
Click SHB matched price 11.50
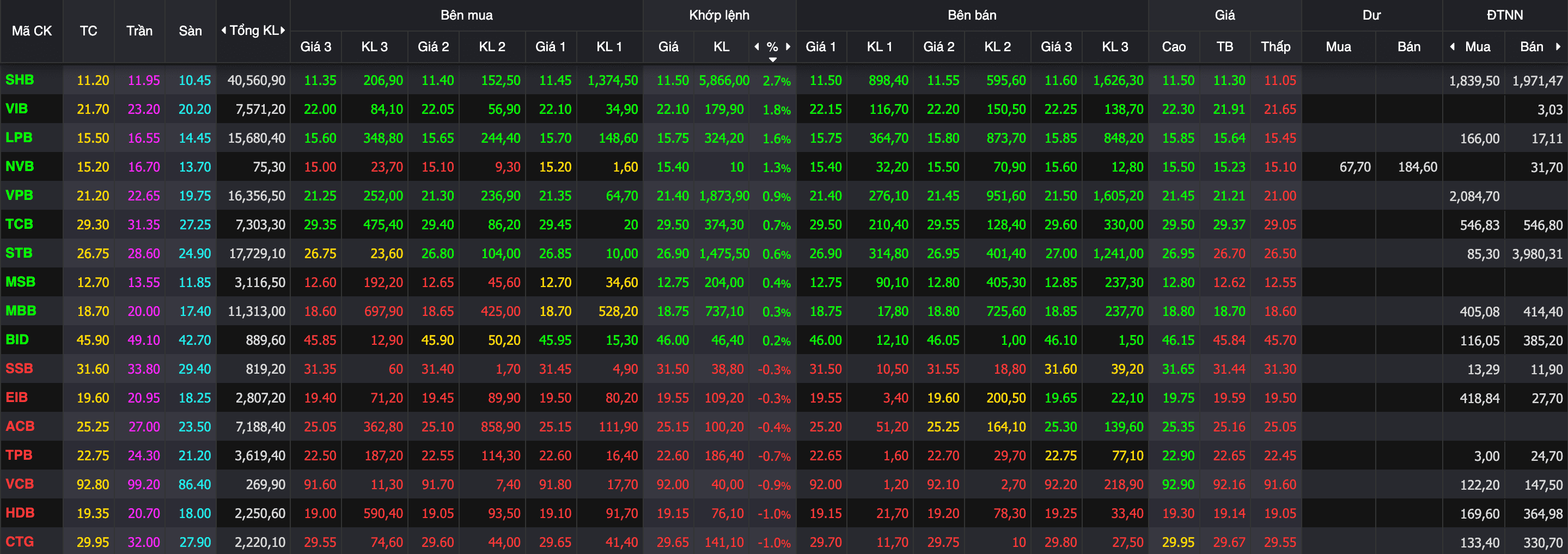(673, 81)
